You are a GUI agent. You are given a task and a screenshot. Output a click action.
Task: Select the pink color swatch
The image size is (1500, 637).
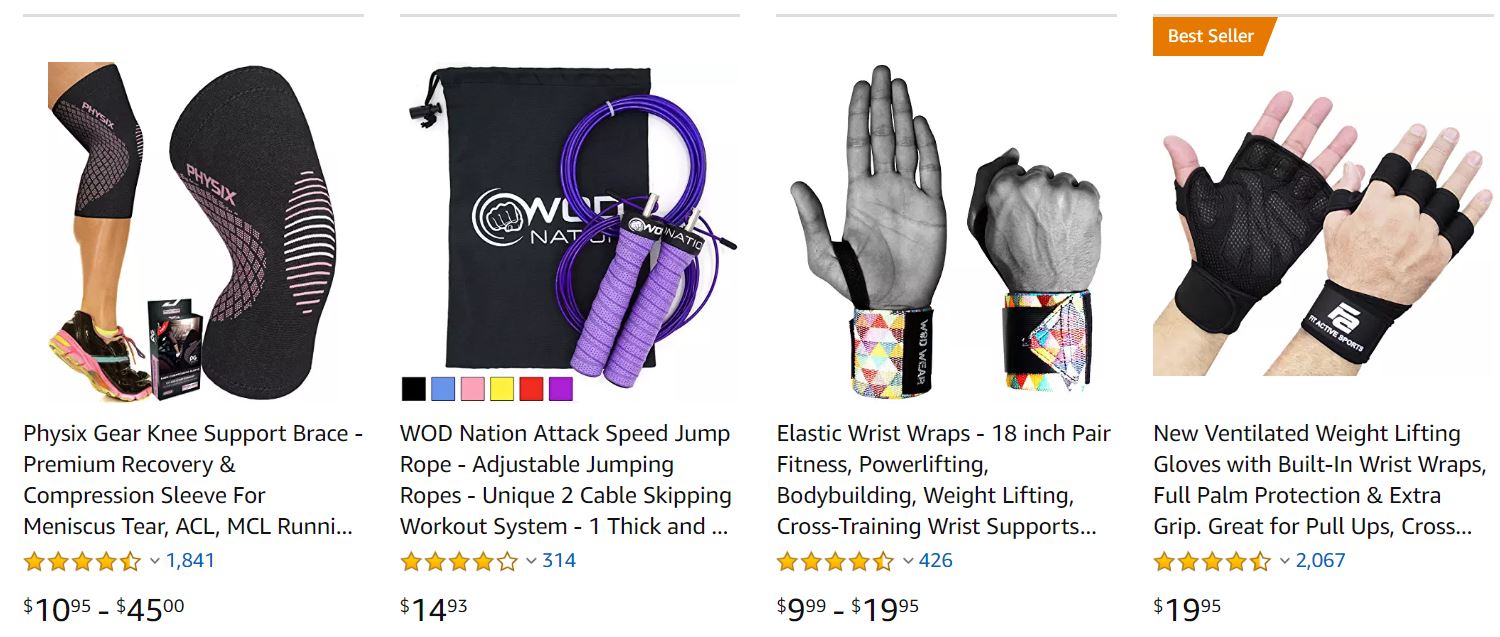[x=472, y=389]
